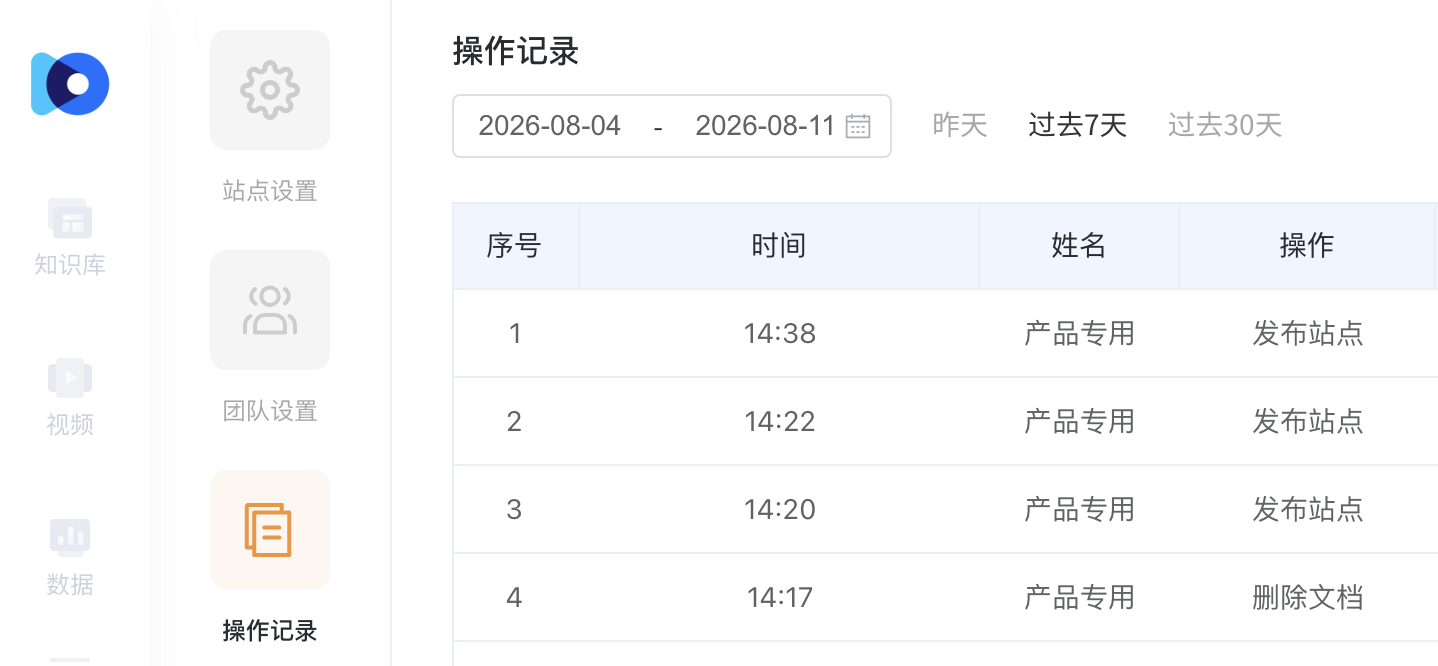Click the blue app logo icon
The image size is (1438, 666).
[x=70, y=84]
